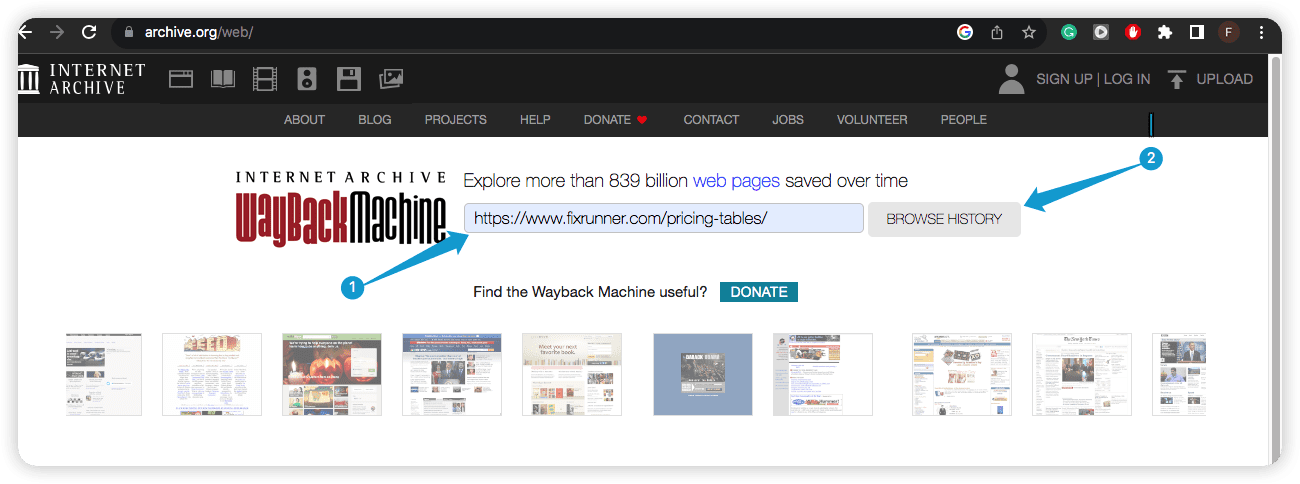Click the Internet Archive logo
Screen dimensions: 1300x484
click(82, 79)
